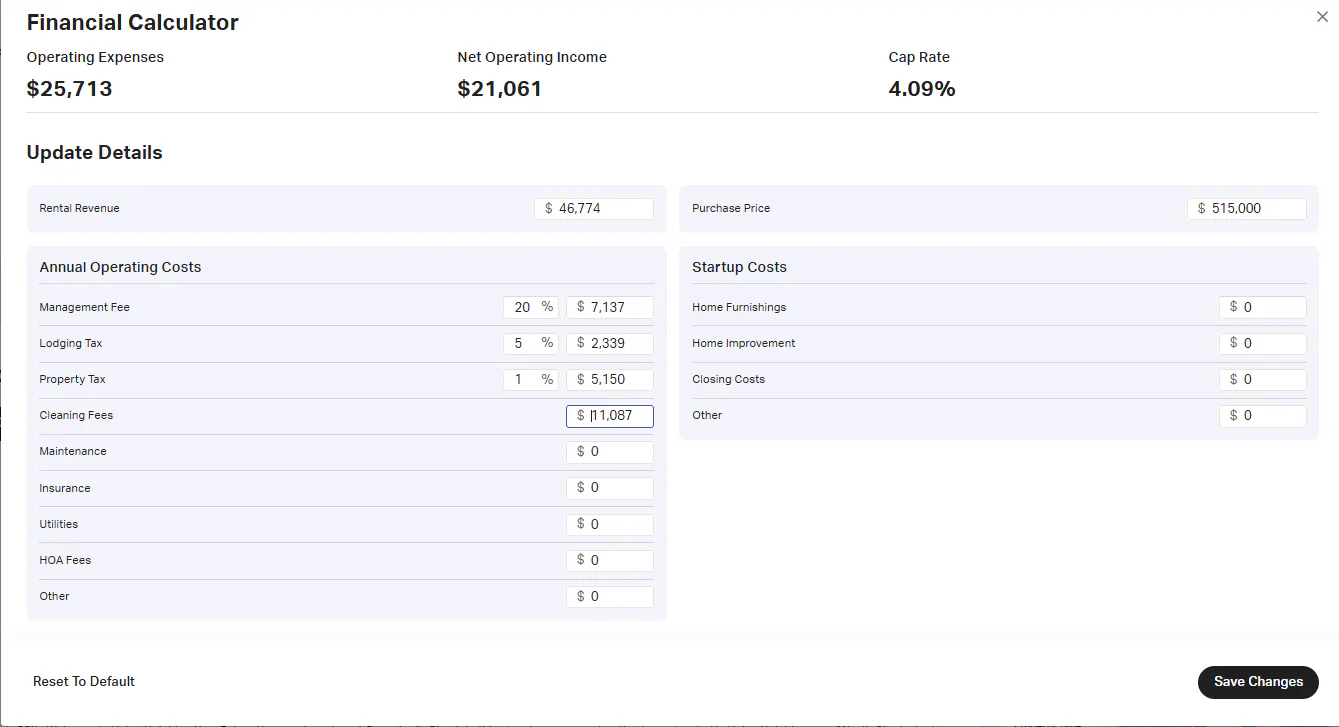This screenshot has height=727, width=1339.
Task: Click Save Changes button
Action: click(1258, 682)
